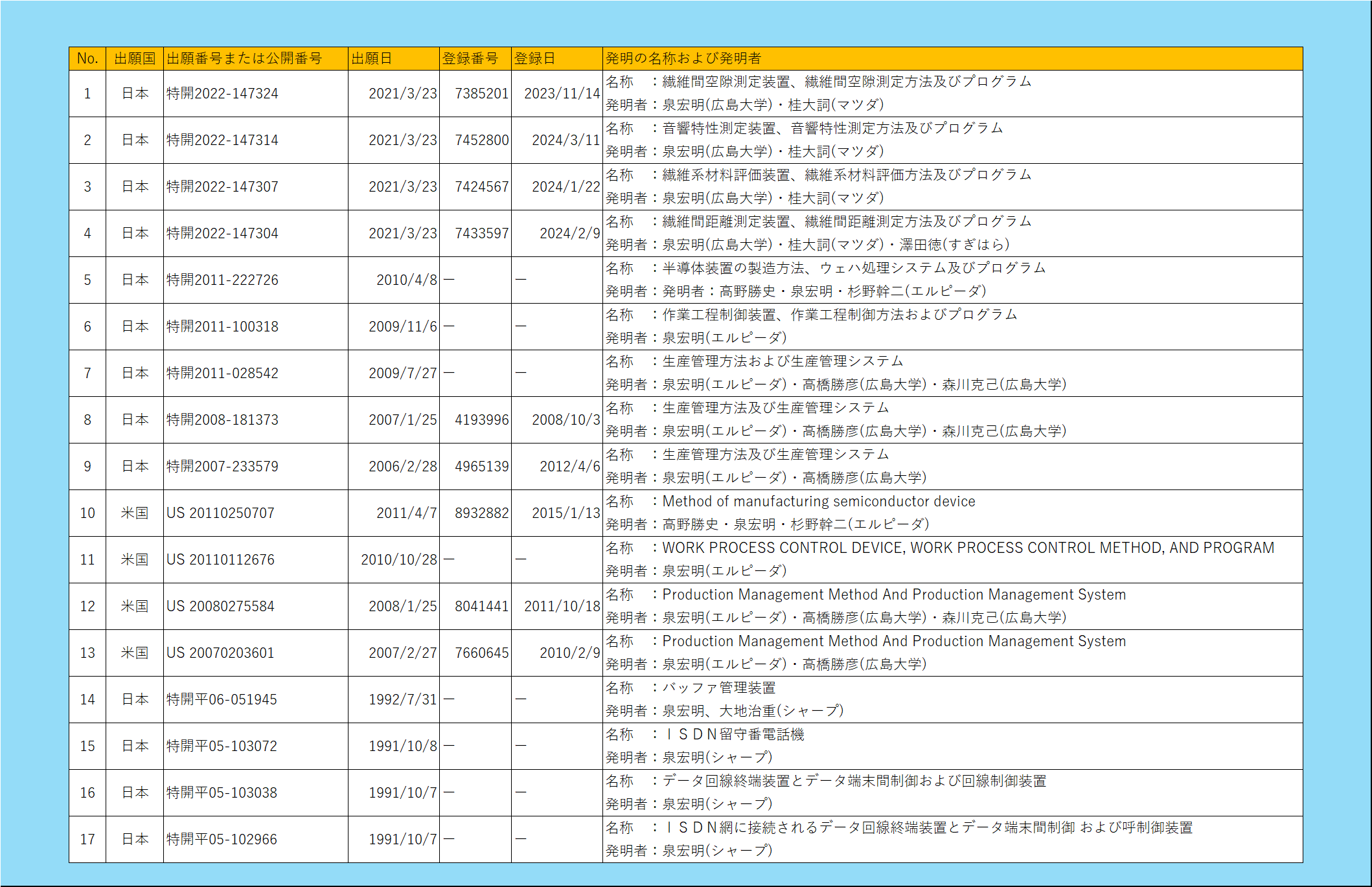Image resolution: width=1372 pixels, height=887 pixels.
Task: Select 米国 cell in row 13
Action: coord(134,653)
